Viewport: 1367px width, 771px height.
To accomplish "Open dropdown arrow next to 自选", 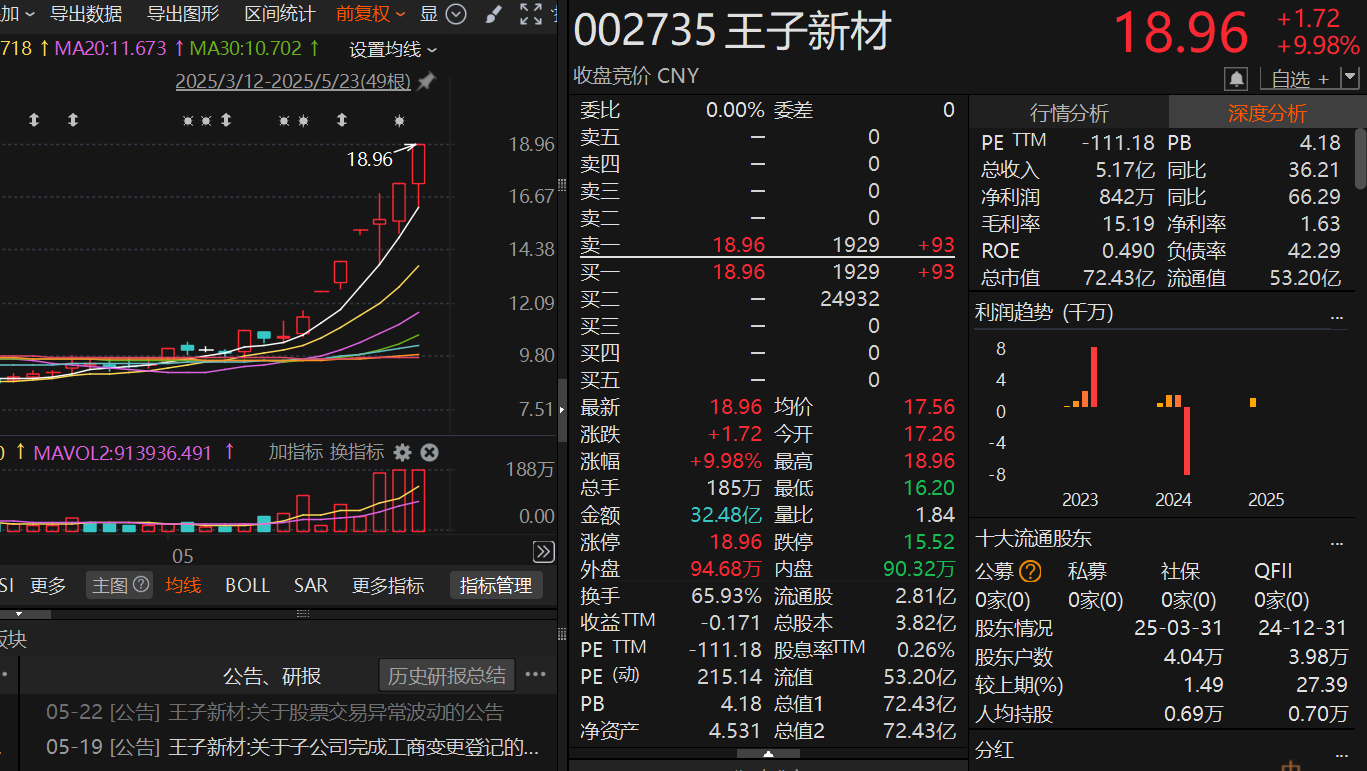I will [1350, 78].
